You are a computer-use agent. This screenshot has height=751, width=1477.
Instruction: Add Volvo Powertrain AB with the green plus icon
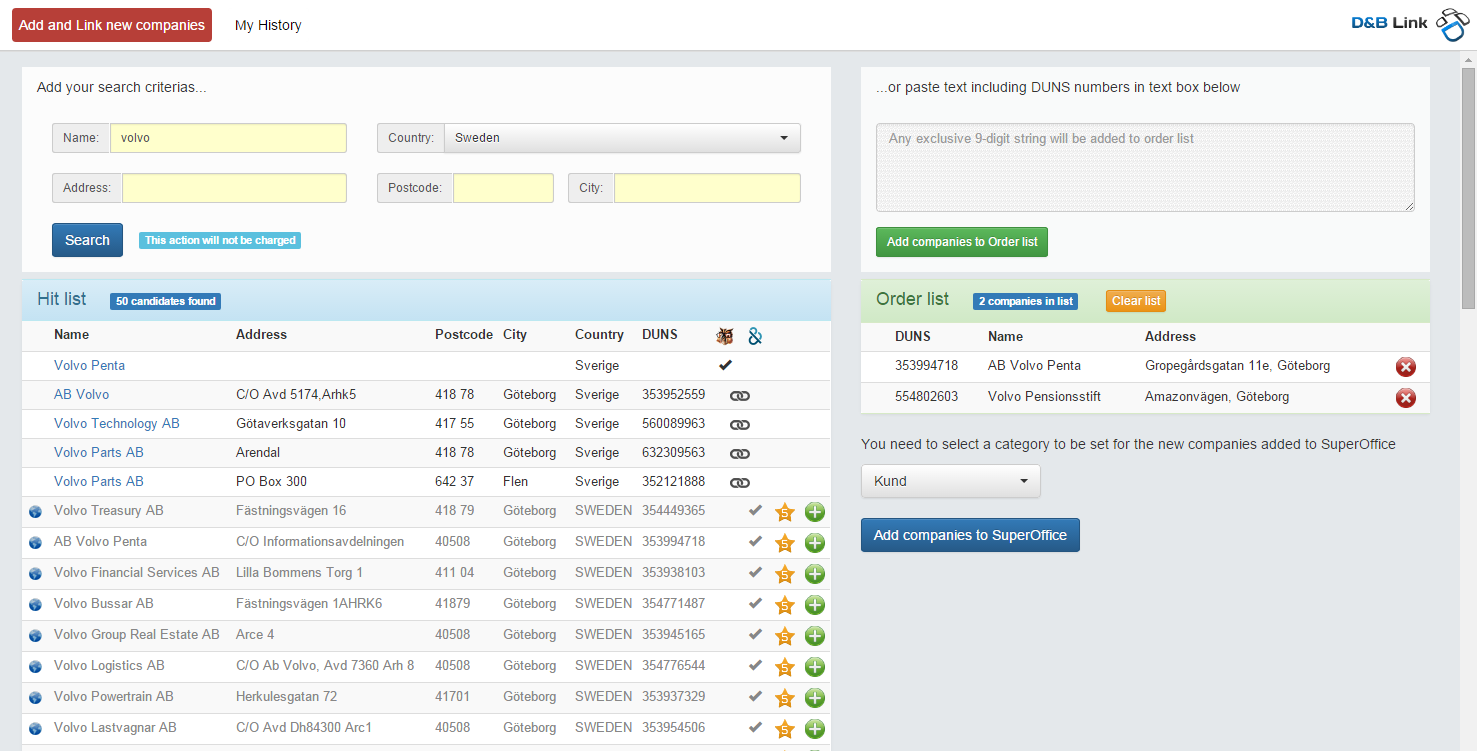(815, 698)
